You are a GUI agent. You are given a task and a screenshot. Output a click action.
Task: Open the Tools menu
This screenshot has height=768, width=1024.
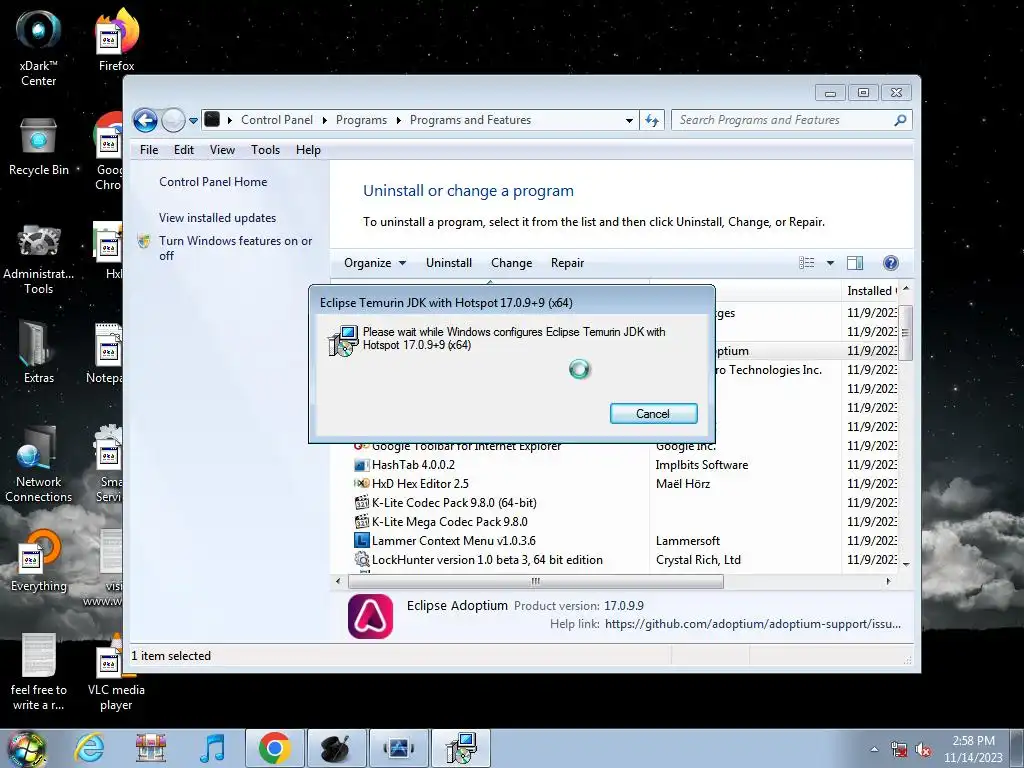point(265,150)
